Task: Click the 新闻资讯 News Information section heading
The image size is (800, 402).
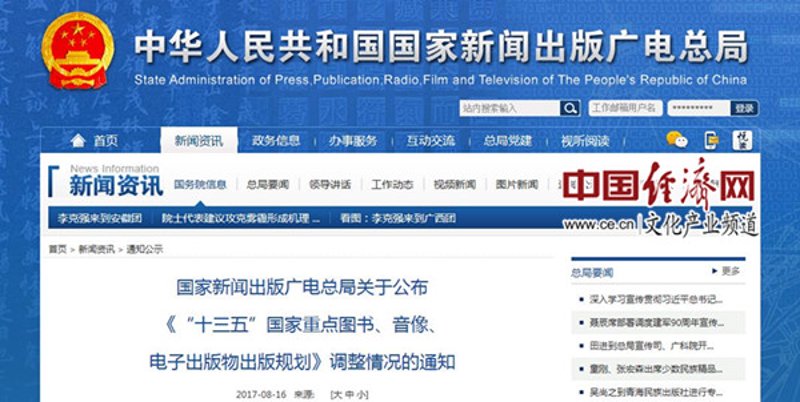Action: [116, 181]
